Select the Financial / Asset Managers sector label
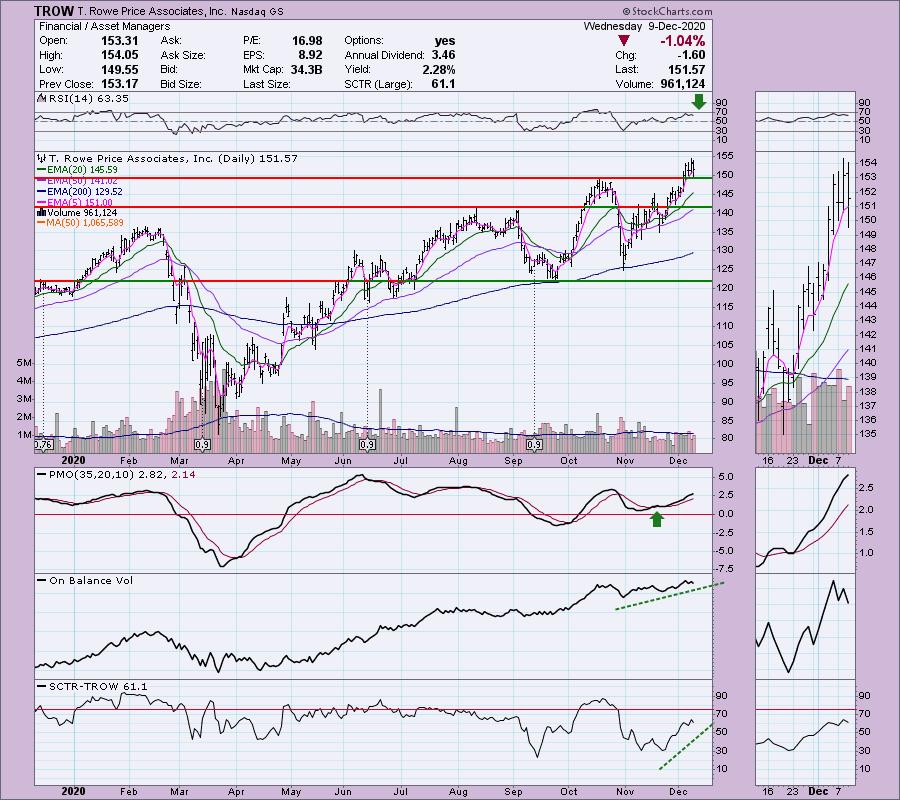Screen dimensions: 900x800 (104, 26)
